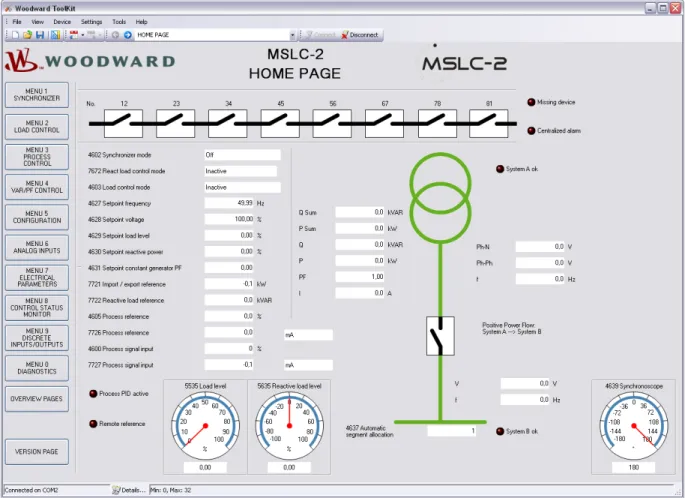Viewport: 685px width, 498px height.
Task: Click the Details... status bar button
Action: tap(129, 490)
